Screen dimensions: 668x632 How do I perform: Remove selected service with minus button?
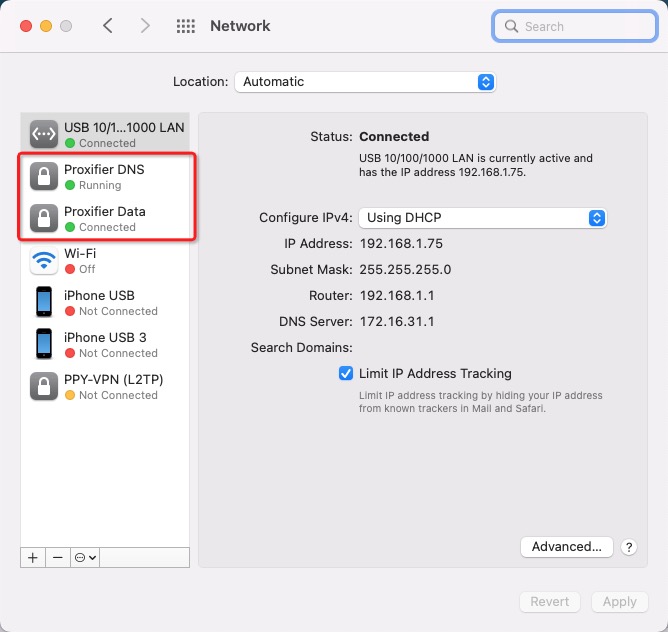[58, 557]
